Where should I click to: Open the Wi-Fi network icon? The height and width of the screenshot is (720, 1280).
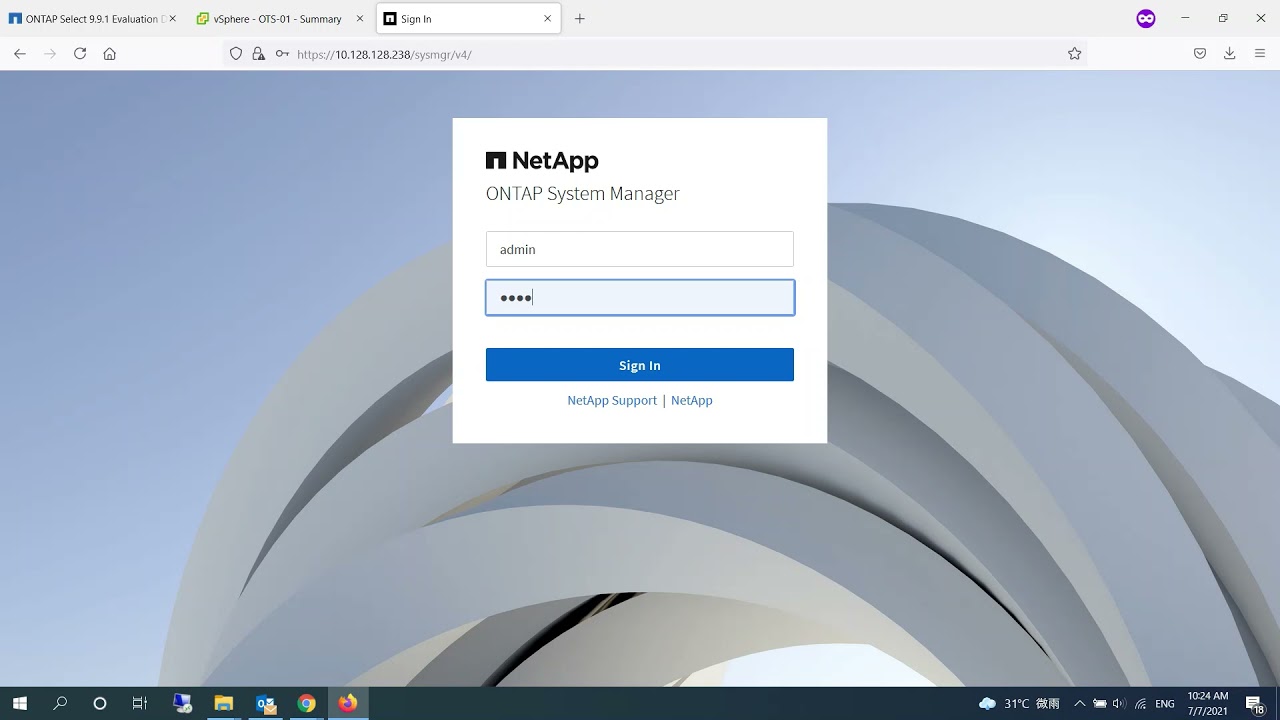(x=1140, y=704)
